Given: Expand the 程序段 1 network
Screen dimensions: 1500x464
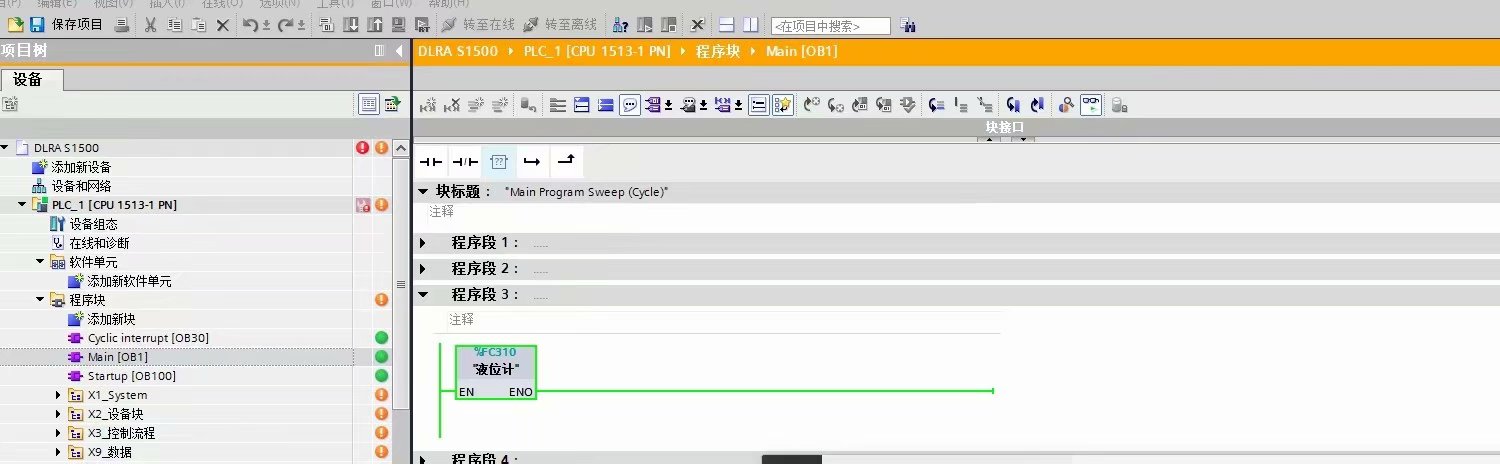Looking at the screenshot, I should [x=422, y=243].
